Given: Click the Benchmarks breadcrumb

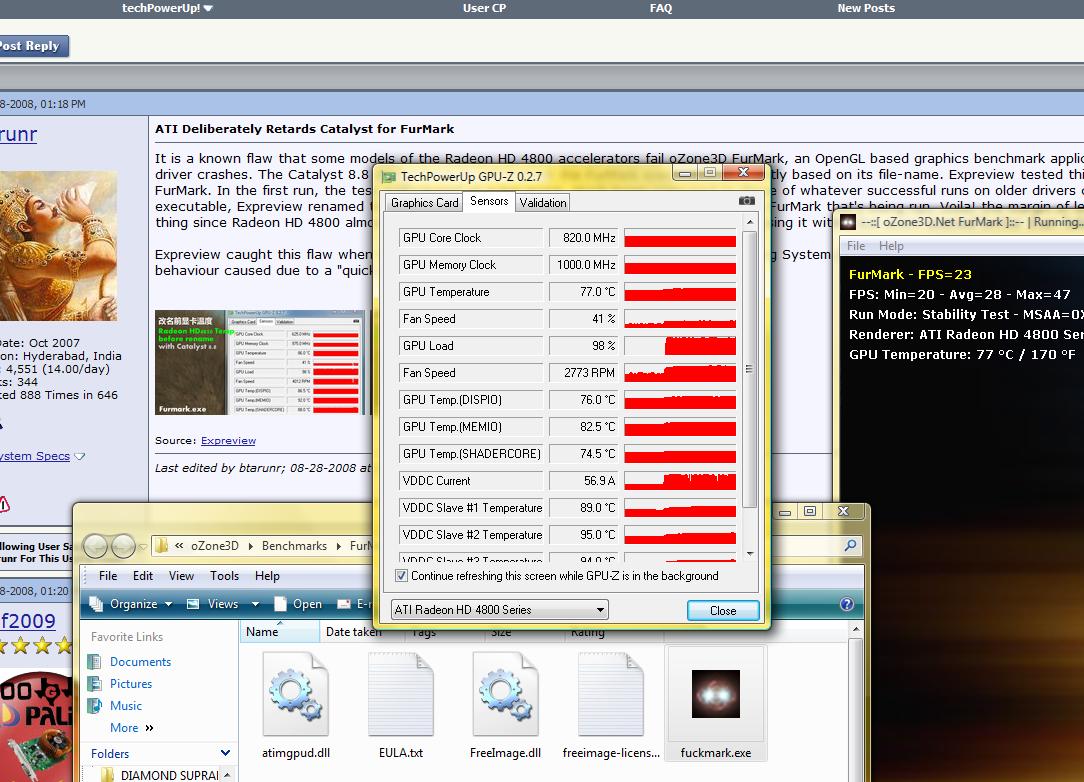Looking at the screenshot, I should point(294,546).
